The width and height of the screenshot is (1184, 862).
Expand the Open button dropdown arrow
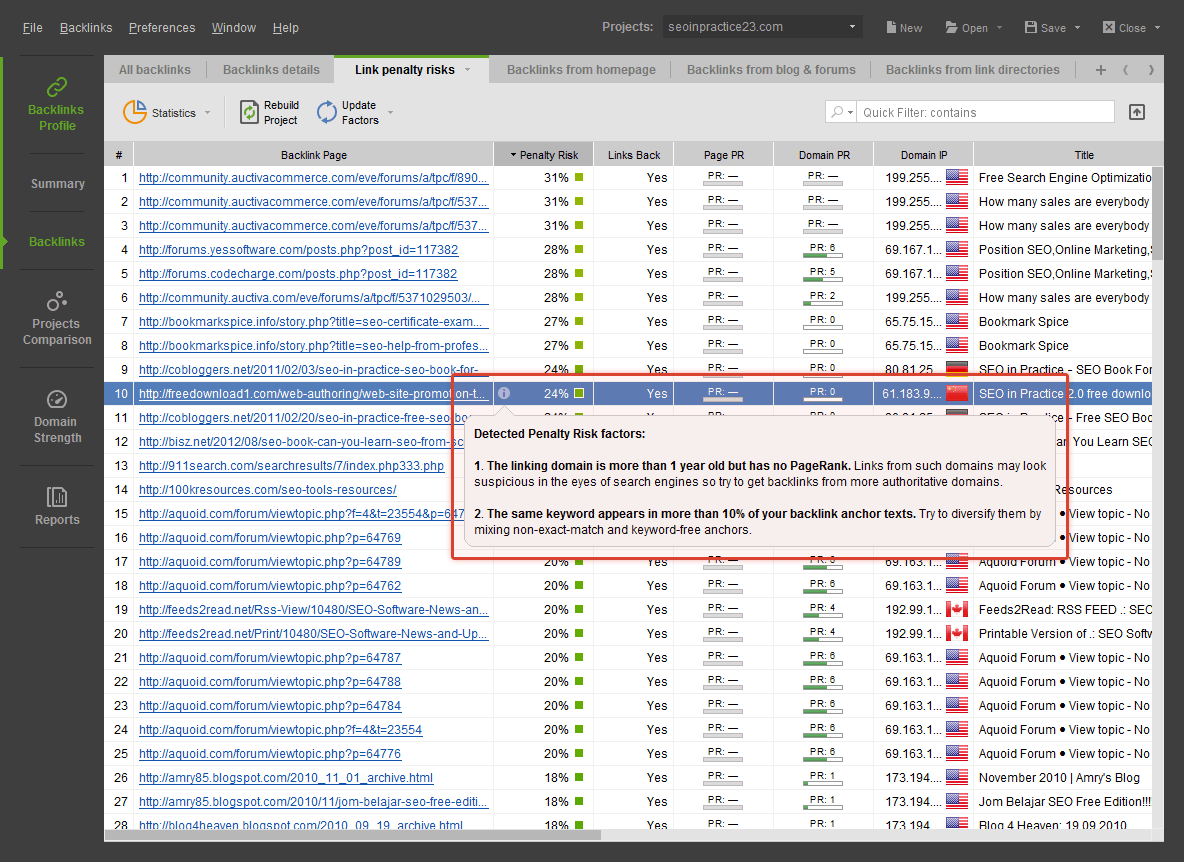[999, 28]
